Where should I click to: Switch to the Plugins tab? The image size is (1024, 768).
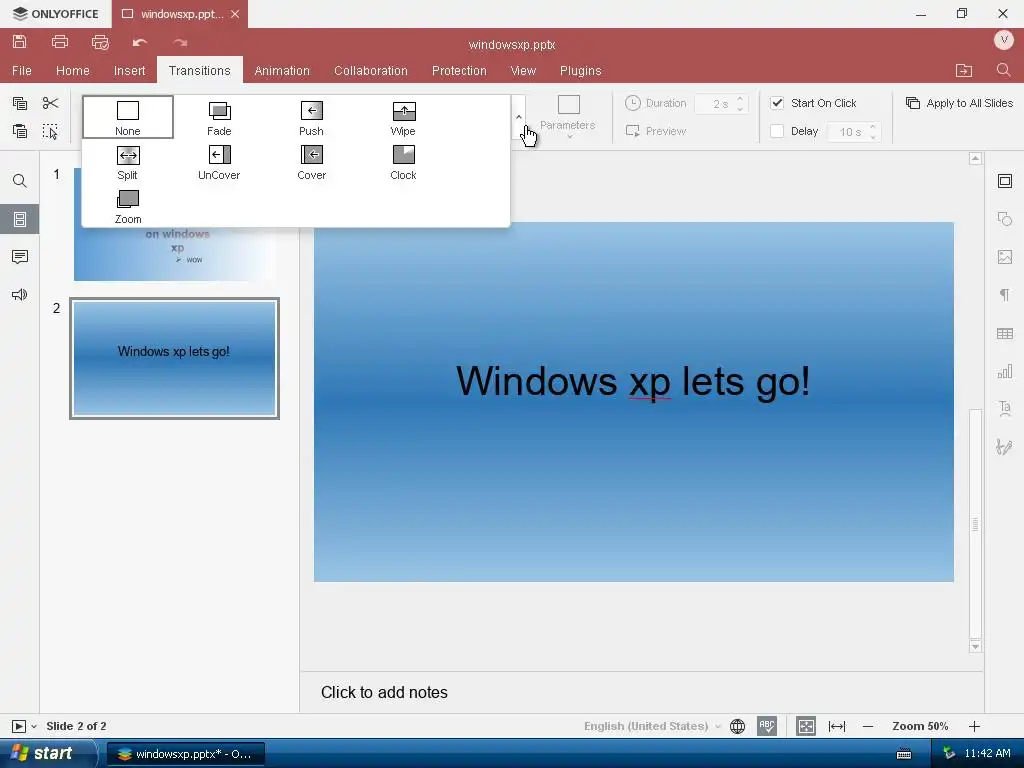pyautogui.click(x=581, y=71)
